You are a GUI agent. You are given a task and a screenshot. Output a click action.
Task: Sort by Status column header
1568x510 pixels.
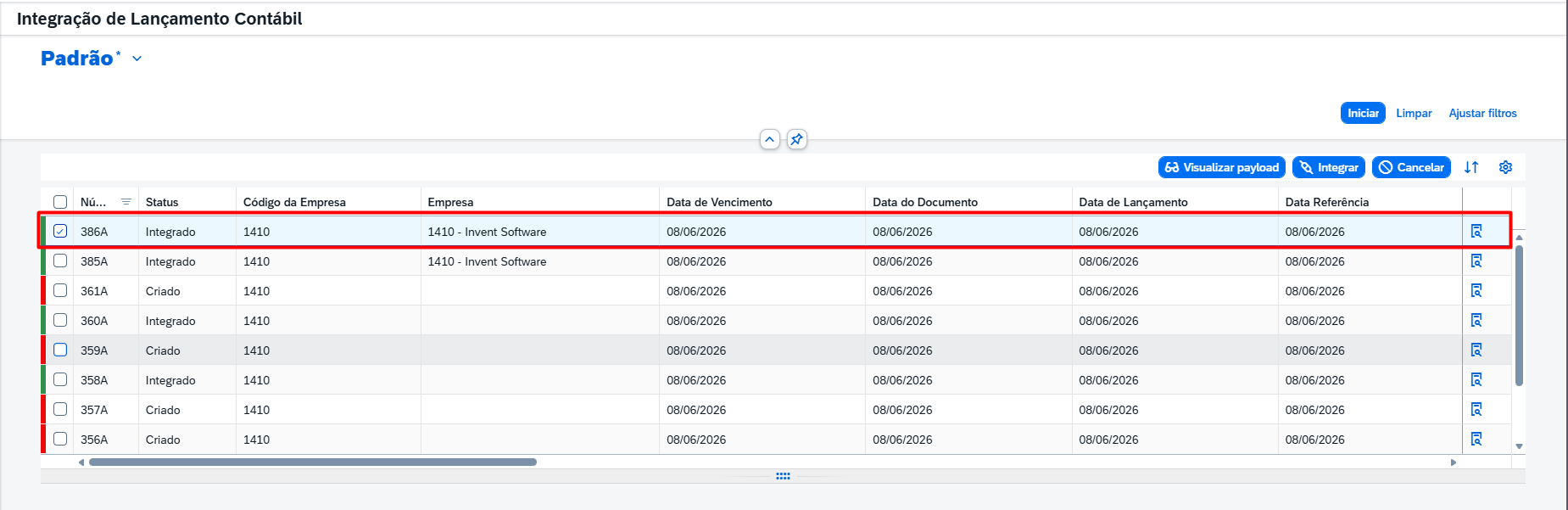pos(187,202)
